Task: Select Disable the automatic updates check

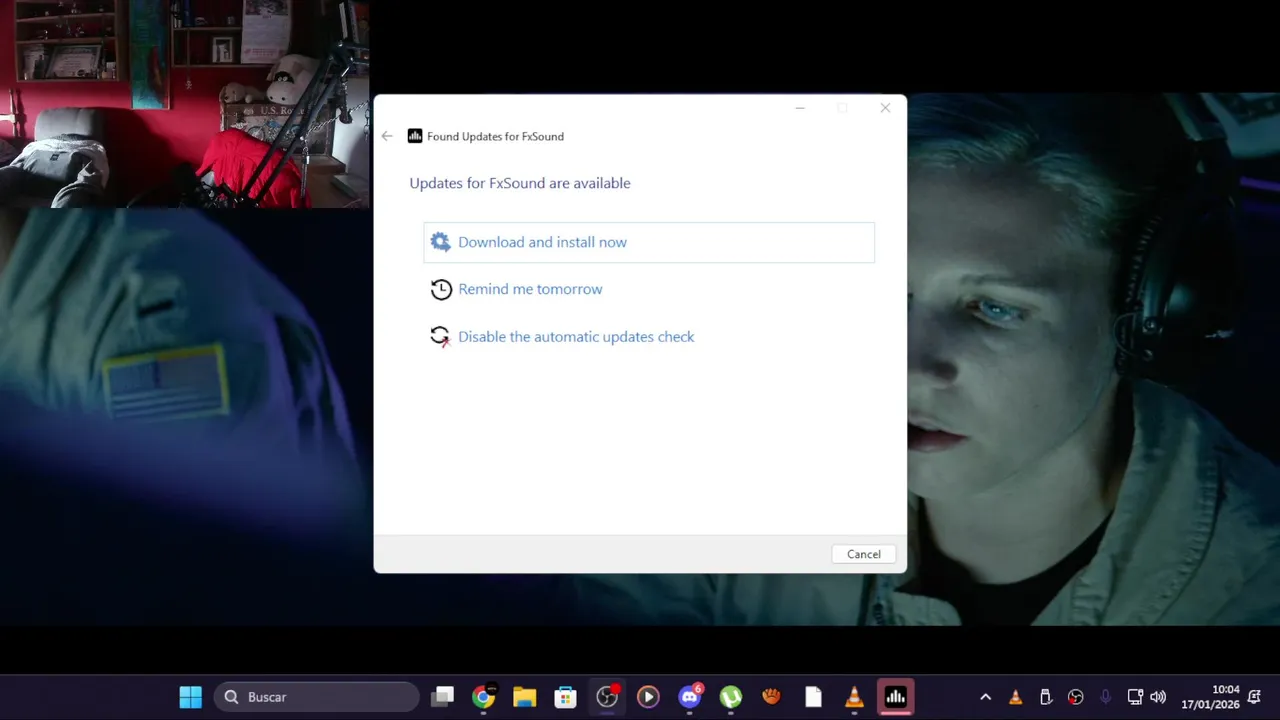Action: coord(576,337)
